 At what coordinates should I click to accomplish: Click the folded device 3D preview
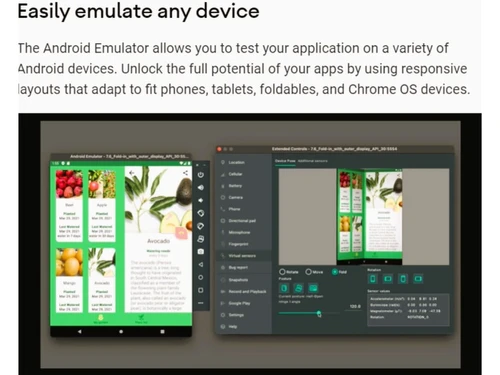coord(370,216)
